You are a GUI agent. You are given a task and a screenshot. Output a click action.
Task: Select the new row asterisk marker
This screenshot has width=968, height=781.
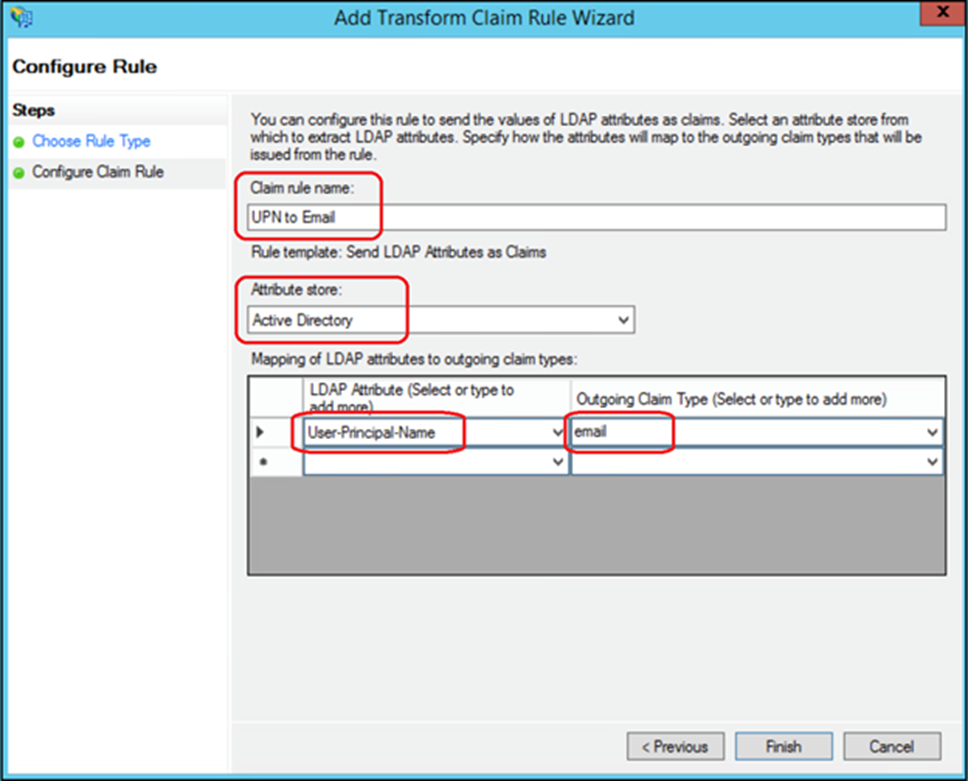coord(262,462)
